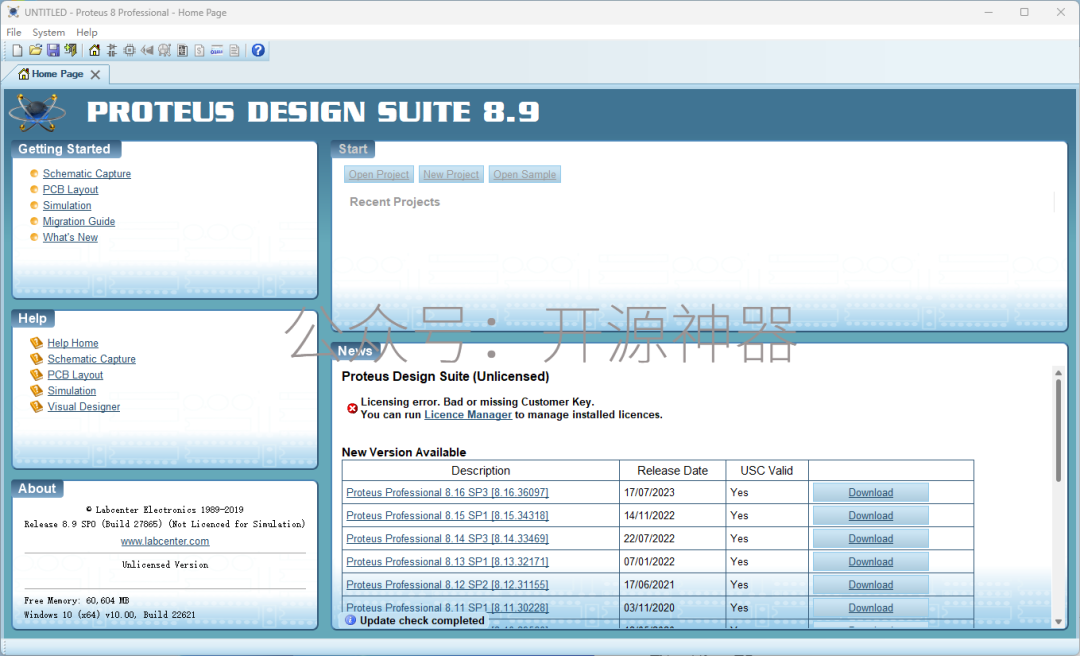Click the Open Project folder icon

tap(35, 50)
